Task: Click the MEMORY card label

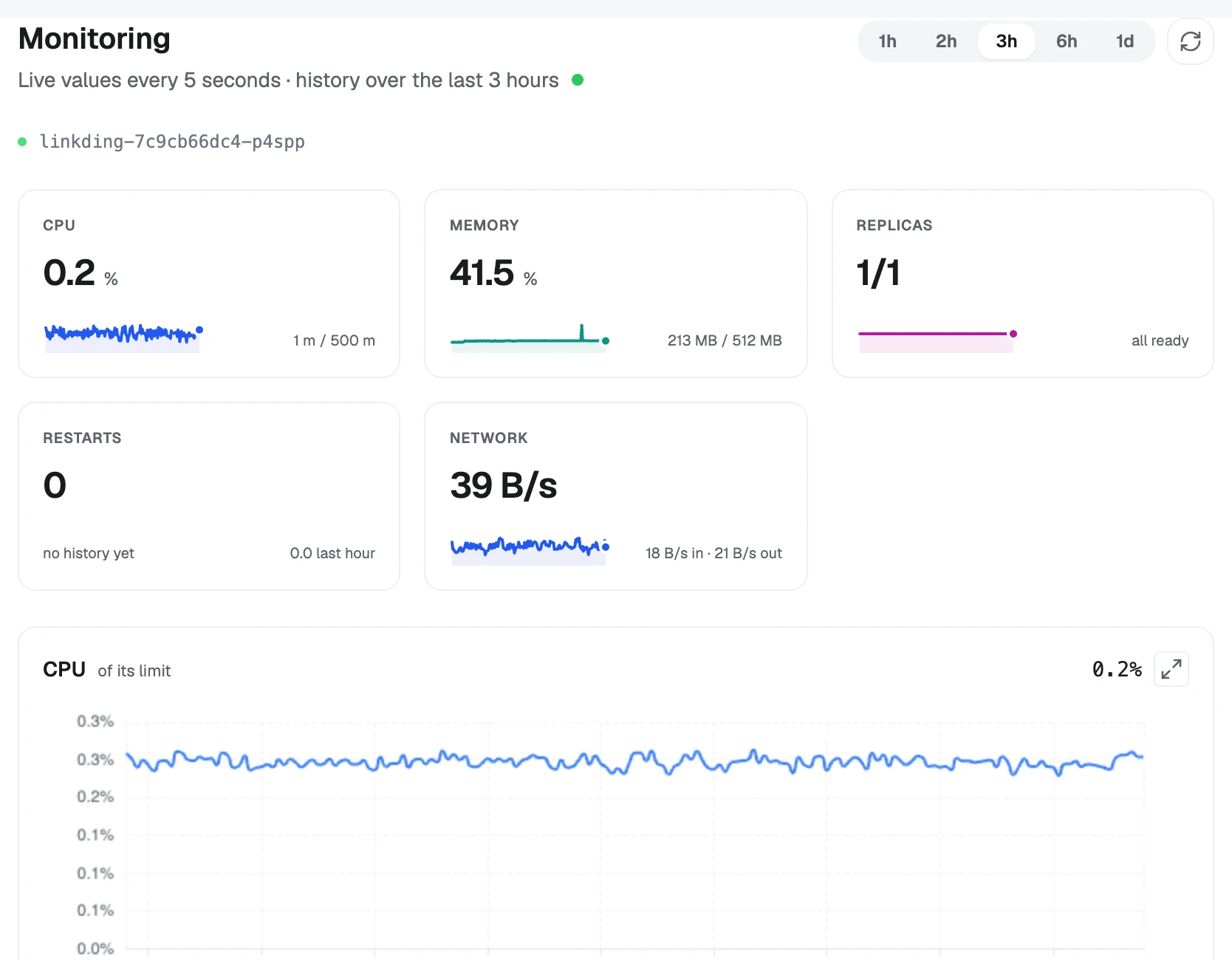Action: click(x=485, y=225)
